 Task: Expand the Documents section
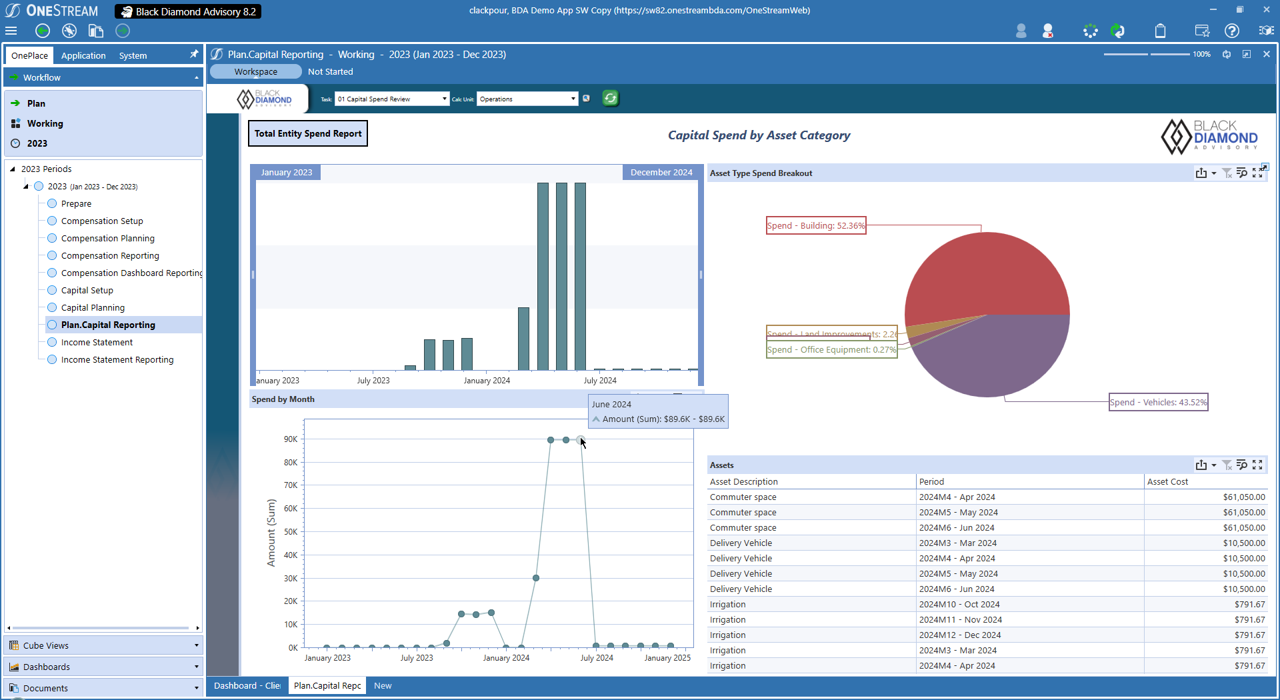pos(103,688)
